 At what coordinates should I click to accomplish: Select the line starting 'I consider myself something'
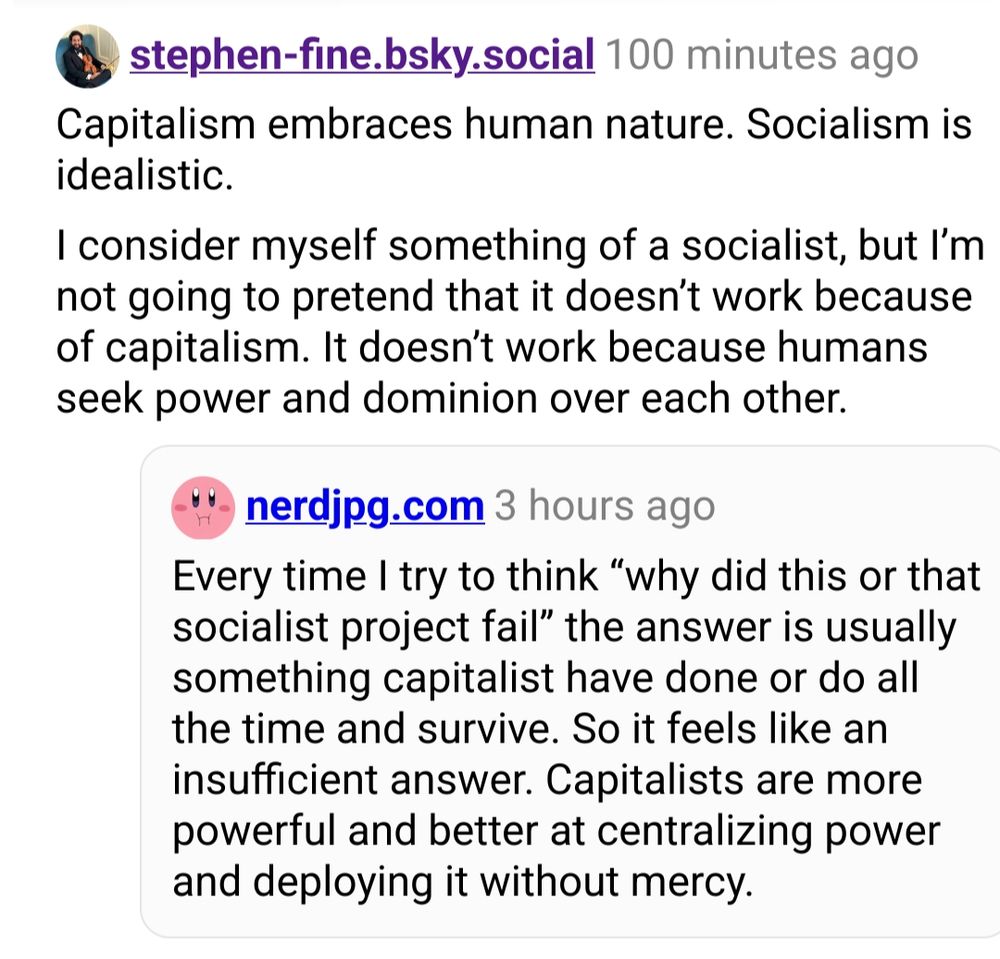click(x=520, y=245)
